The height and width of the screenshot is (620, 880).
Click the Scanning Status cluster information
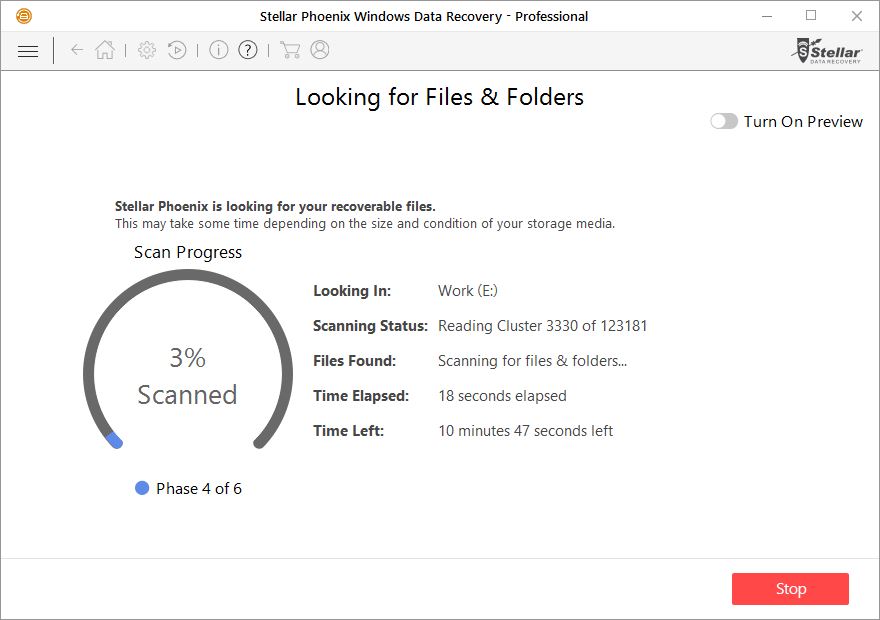coord(542,326)
